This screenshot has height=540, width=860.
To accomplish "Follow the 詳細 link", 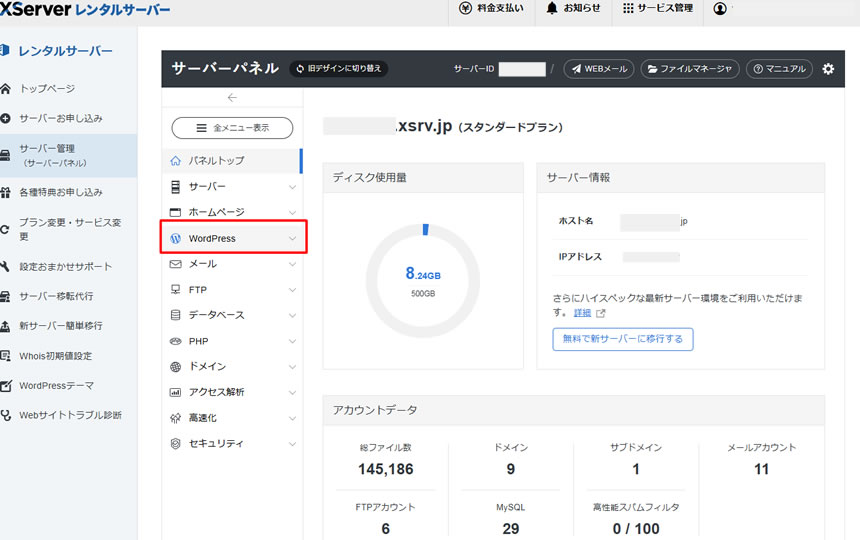I will [582, 313].
